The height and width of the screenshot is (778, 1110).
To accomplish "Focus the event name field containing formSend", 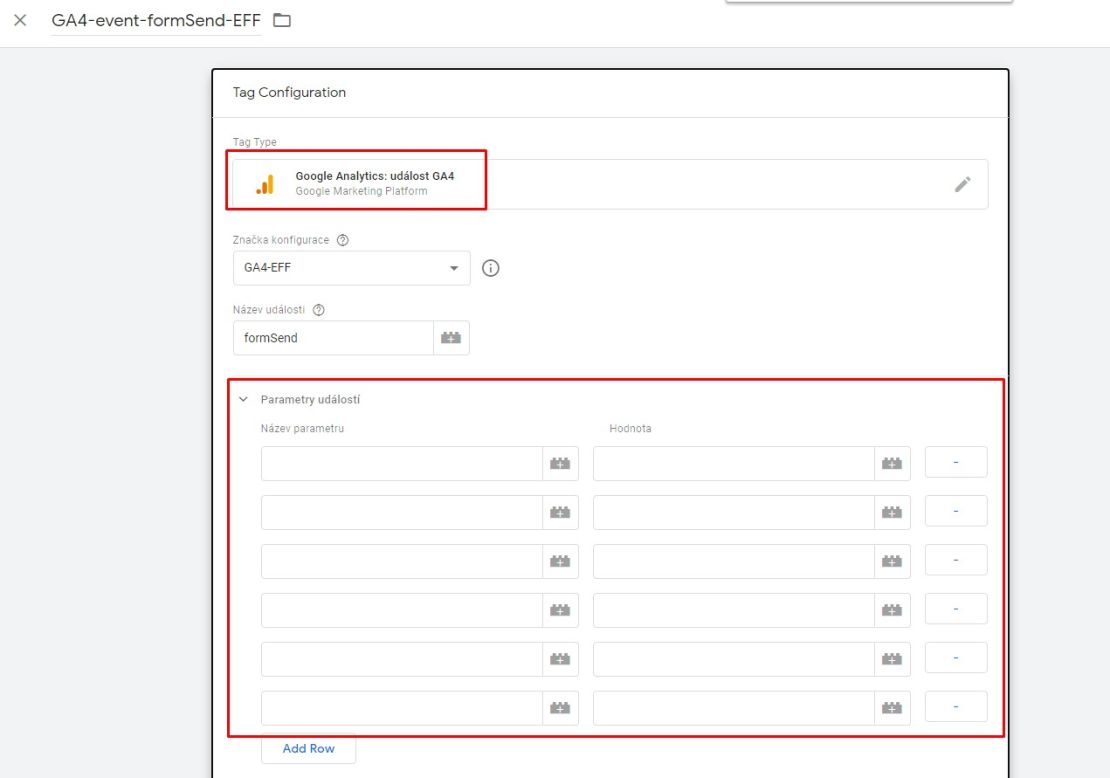I will coord(333,338).
